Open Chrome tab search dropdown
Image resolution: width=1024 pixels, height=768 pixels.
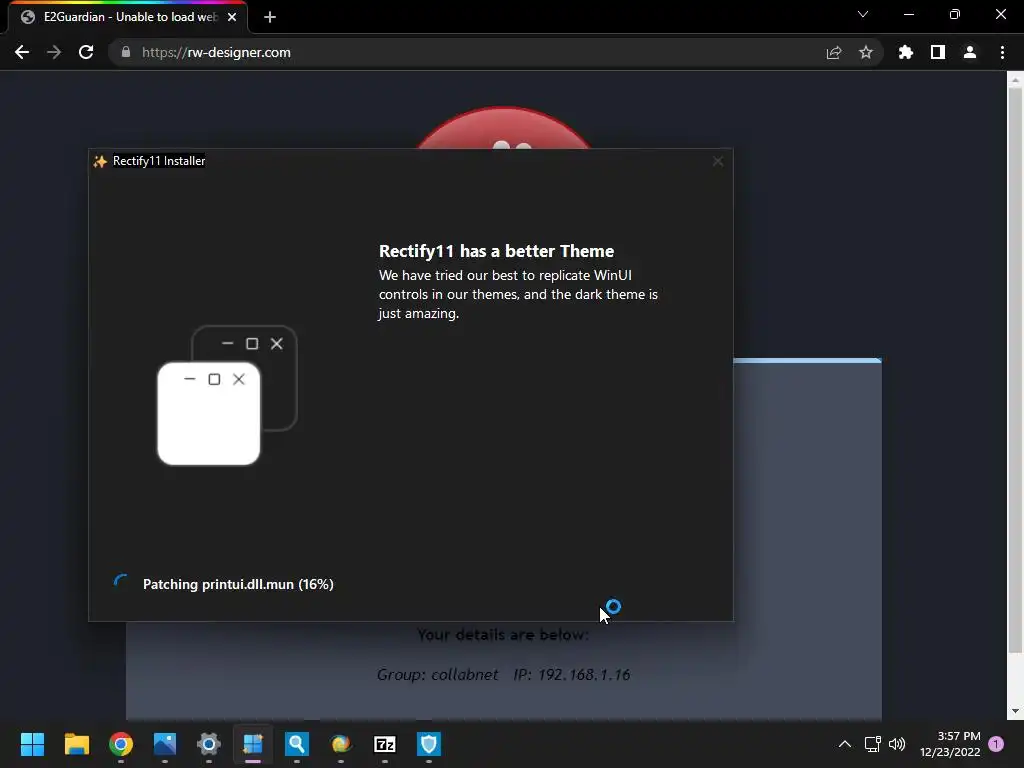[x=863, y=14]
